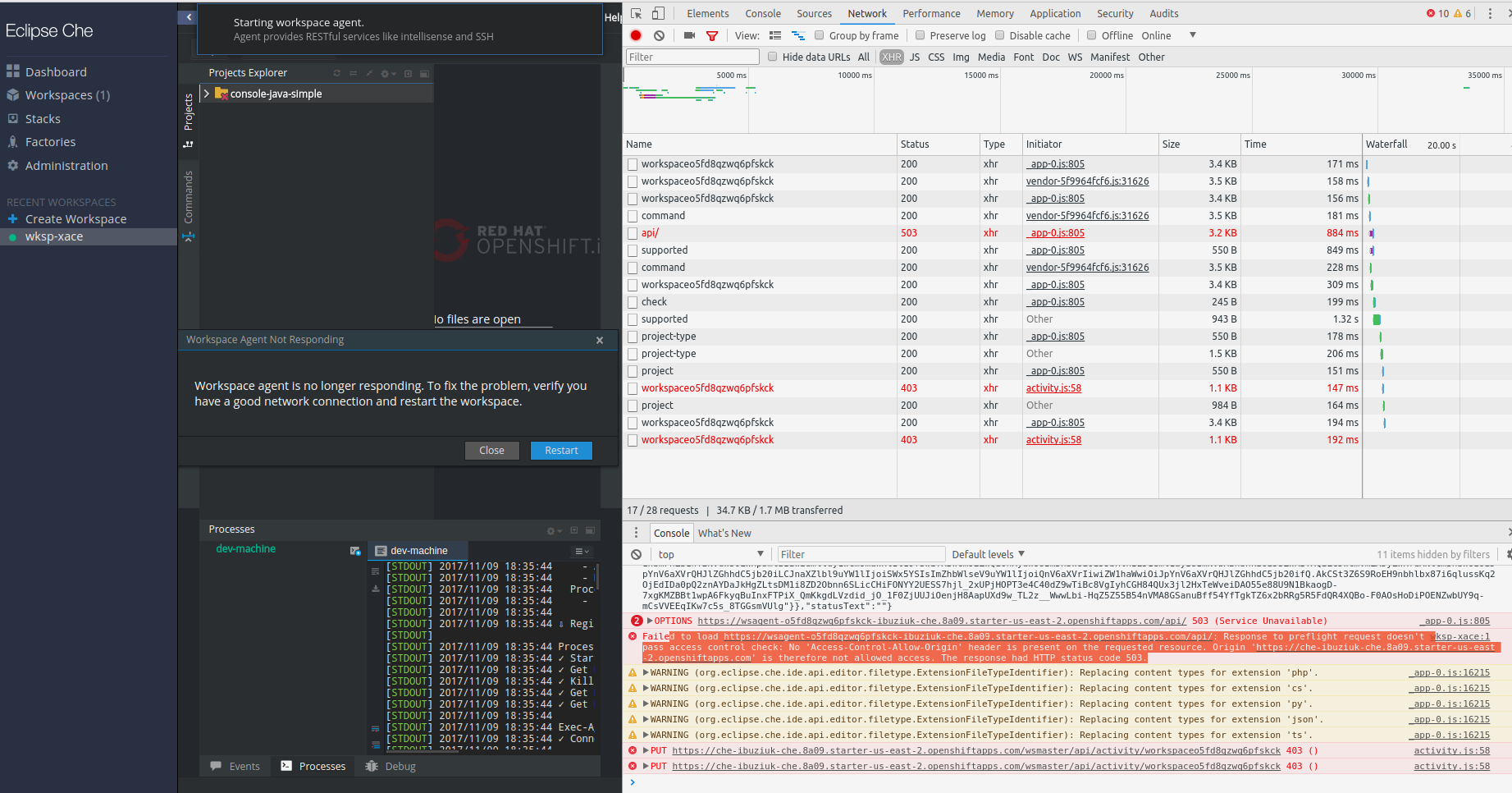Click the Stacks icon in the sidebar

click(14, 118)
